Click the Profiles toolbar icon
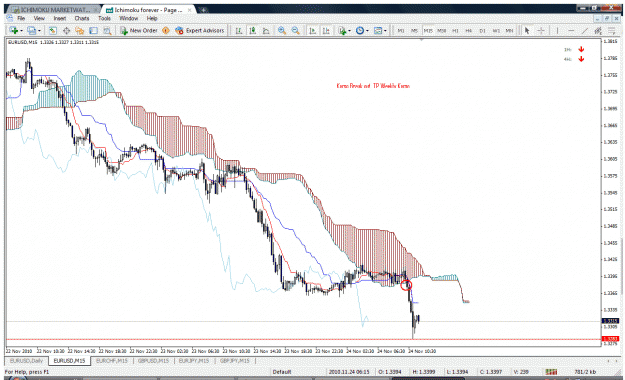This screenshot has width=625, height=380. [x=31, y=30]
